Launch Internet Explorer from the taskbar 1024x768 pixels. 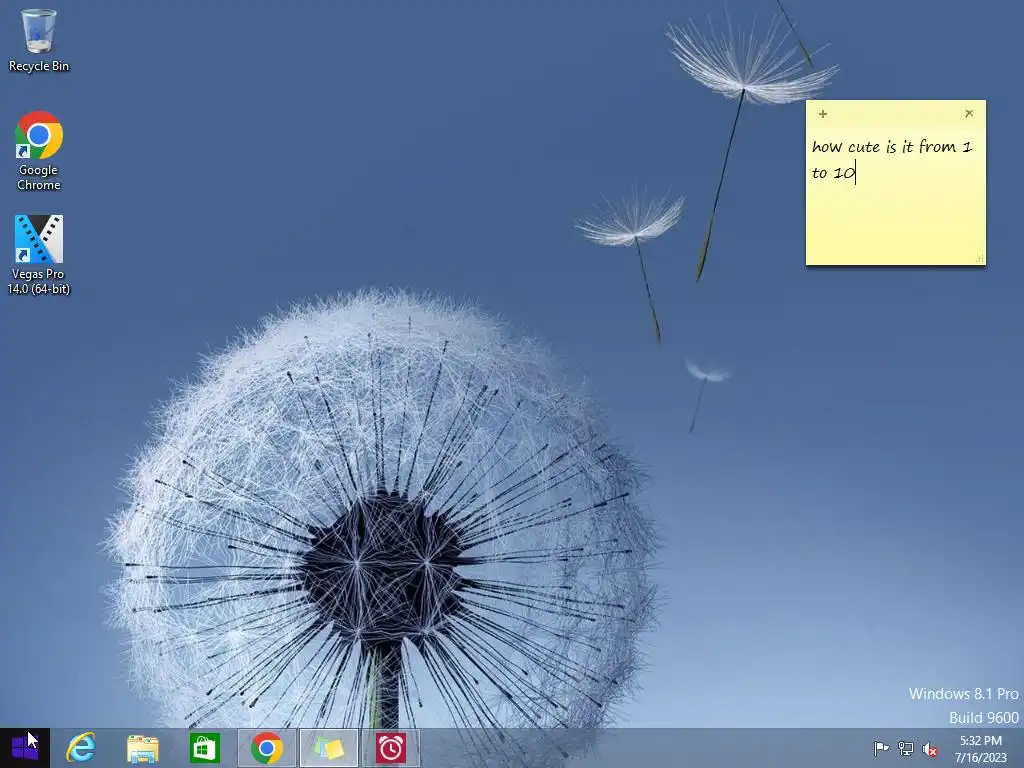point(81,748)
